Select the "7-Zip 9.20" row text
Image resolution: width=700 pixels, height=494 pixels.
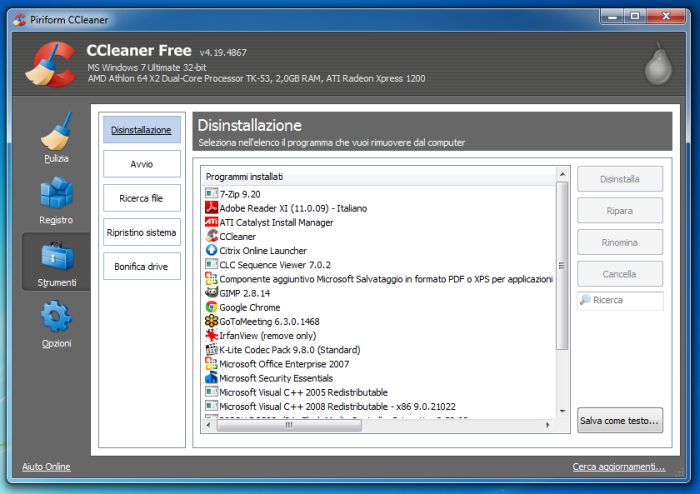(240, 194)
